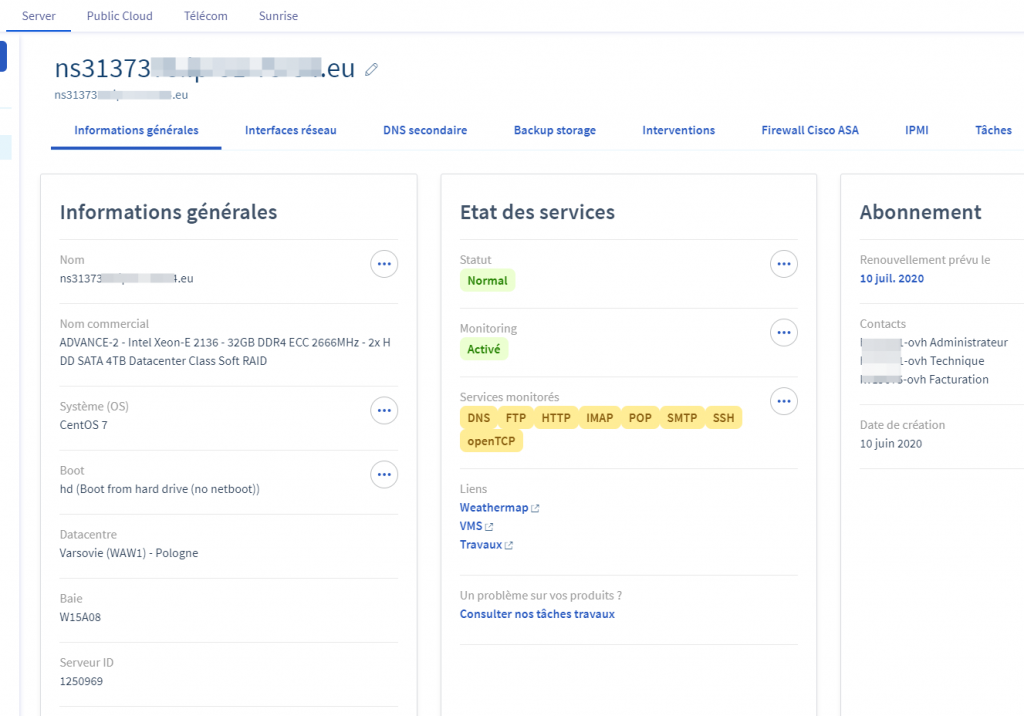Open Public Cloud in the top navigation
This screenshot has height=716, width=1024.
click(x=119, y=16)
